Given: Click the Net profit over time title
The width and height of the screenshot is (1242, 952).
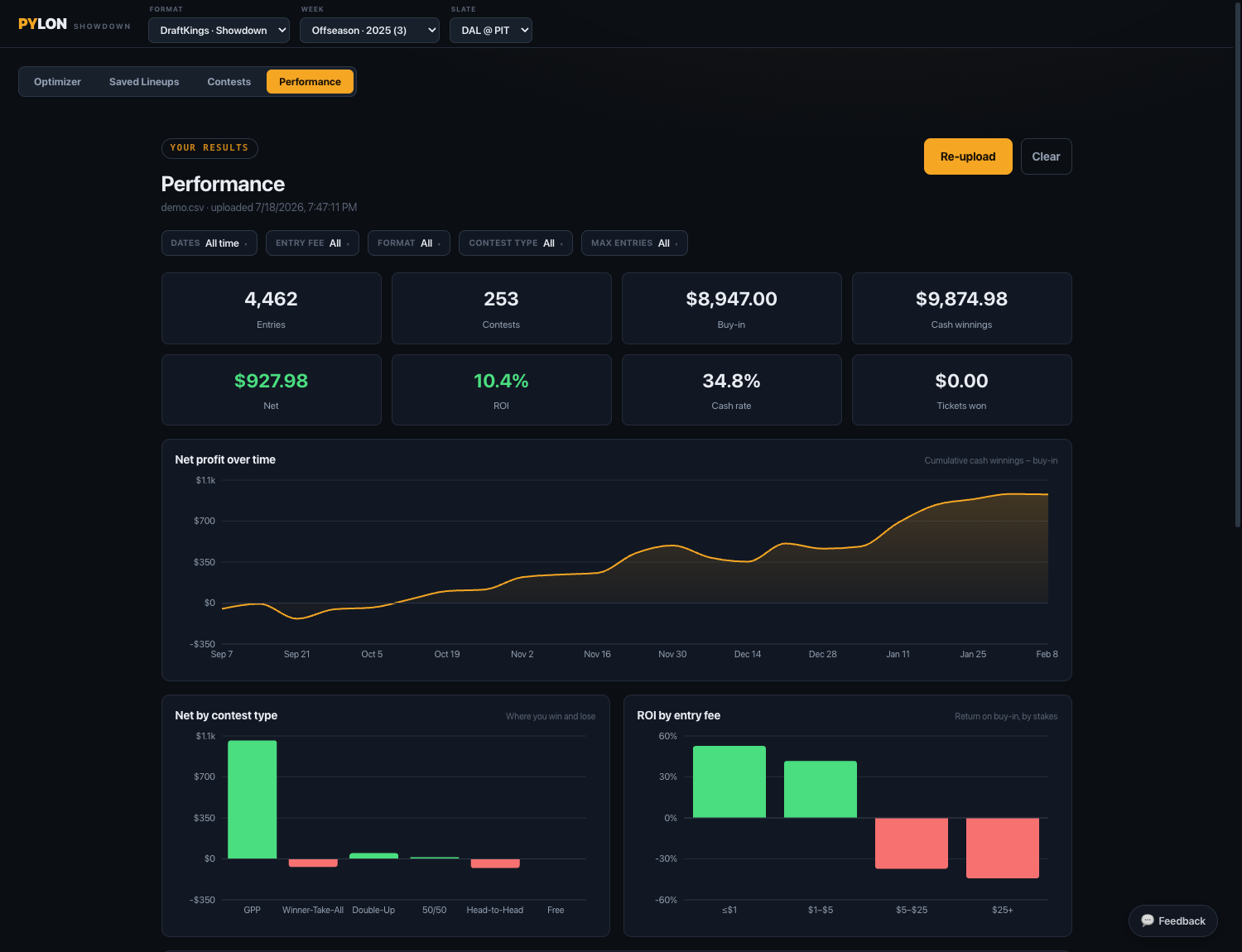Looking at the screenshot, I should click(x=225, y=459).
